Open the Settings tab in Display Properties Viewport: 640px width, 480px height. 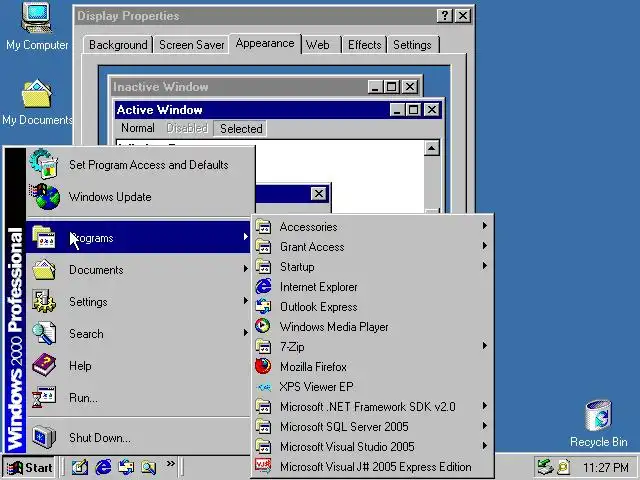[x=412, y=44]
